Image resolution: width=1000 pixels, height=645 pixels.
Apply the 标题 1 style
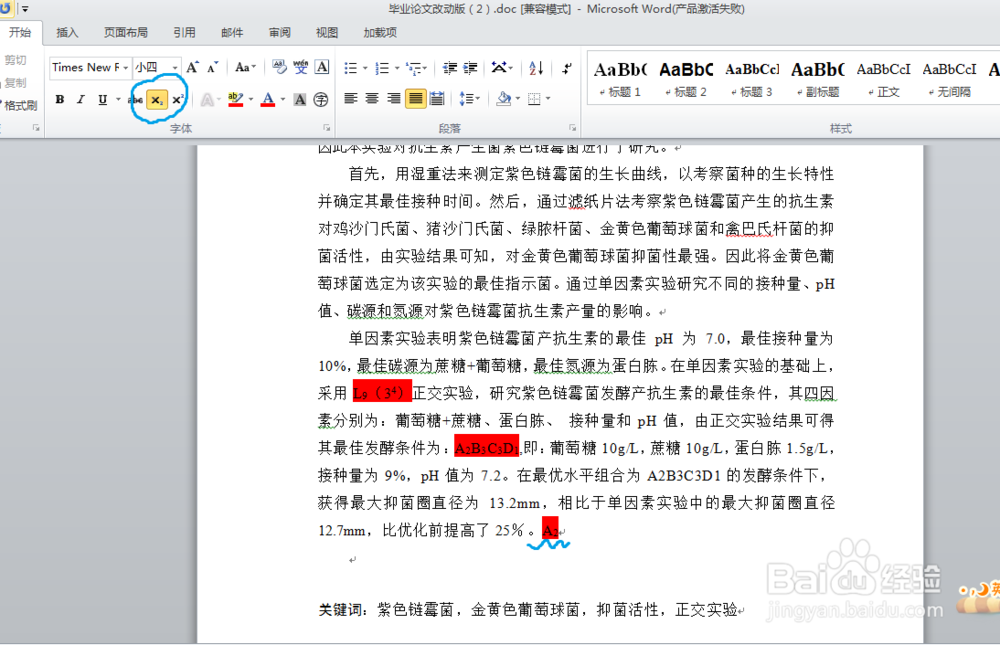click(x=619, y=76)
